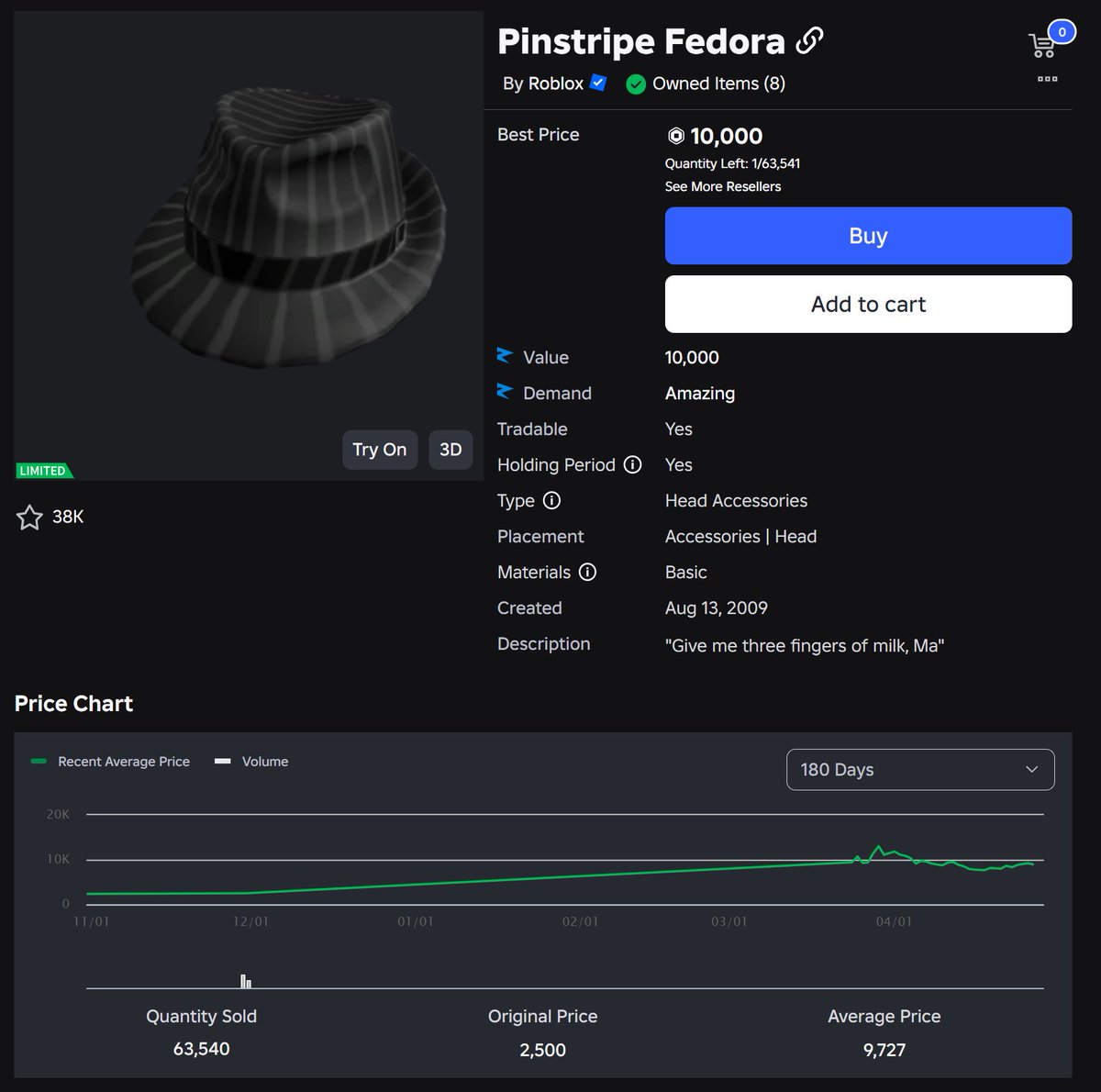The image size is (1101, 1092).
Task: Click the Rolimons icon beside Demand
Action: point(505,391)
